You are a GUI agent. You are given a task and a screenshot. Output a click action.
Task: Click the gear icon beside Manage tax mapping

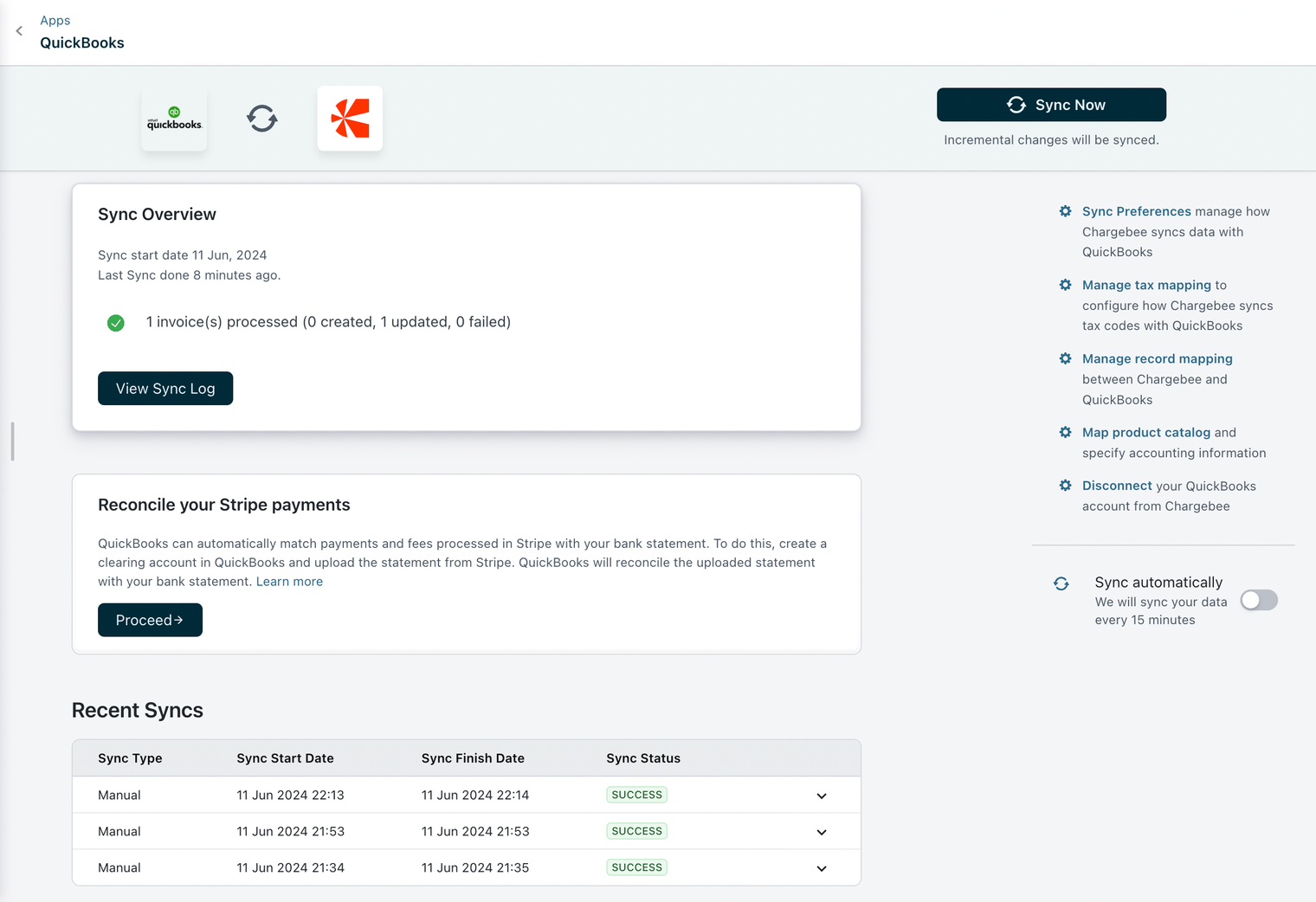(1065, 285)
